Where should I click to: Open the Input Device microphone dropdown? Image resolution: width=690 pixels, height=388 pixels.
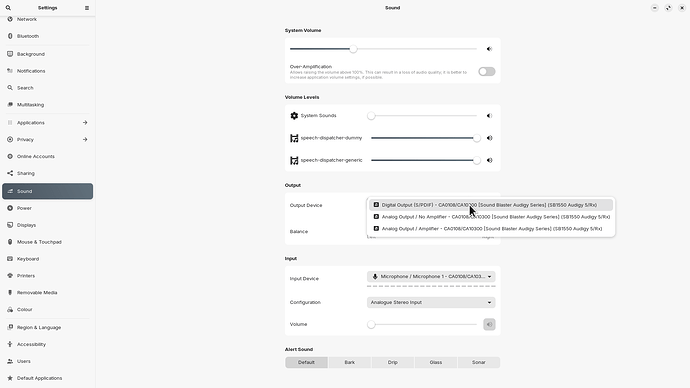pos(431,276)
